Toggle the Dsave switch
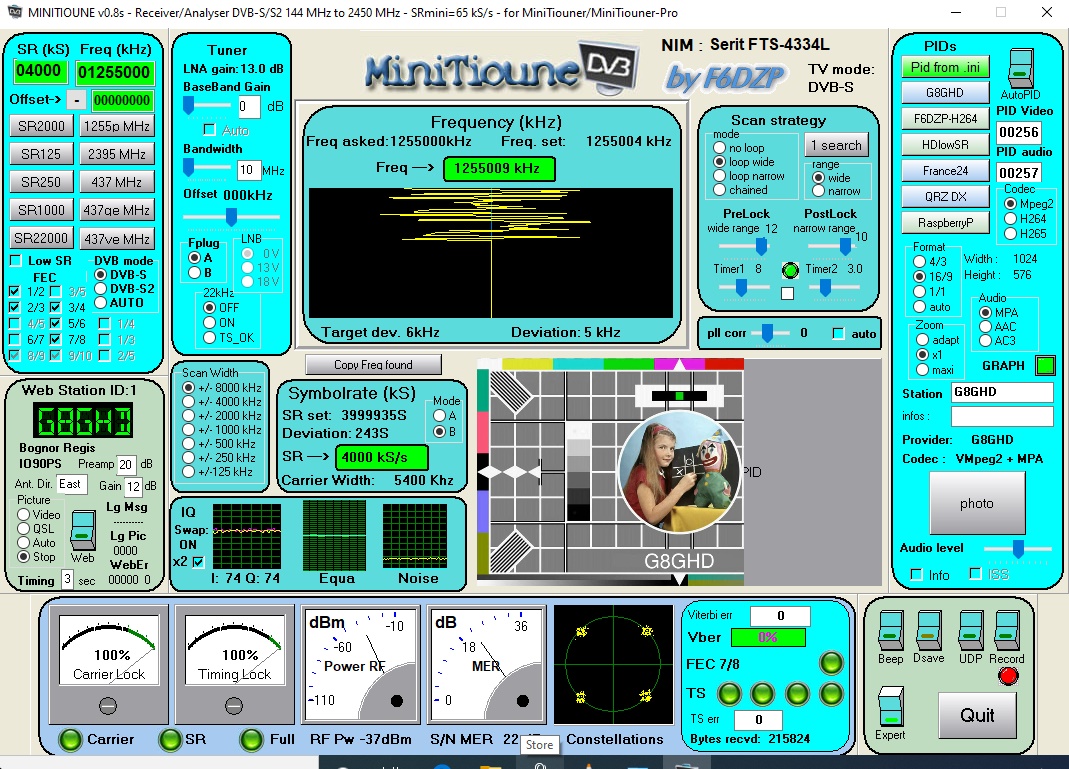 (929, 631)
